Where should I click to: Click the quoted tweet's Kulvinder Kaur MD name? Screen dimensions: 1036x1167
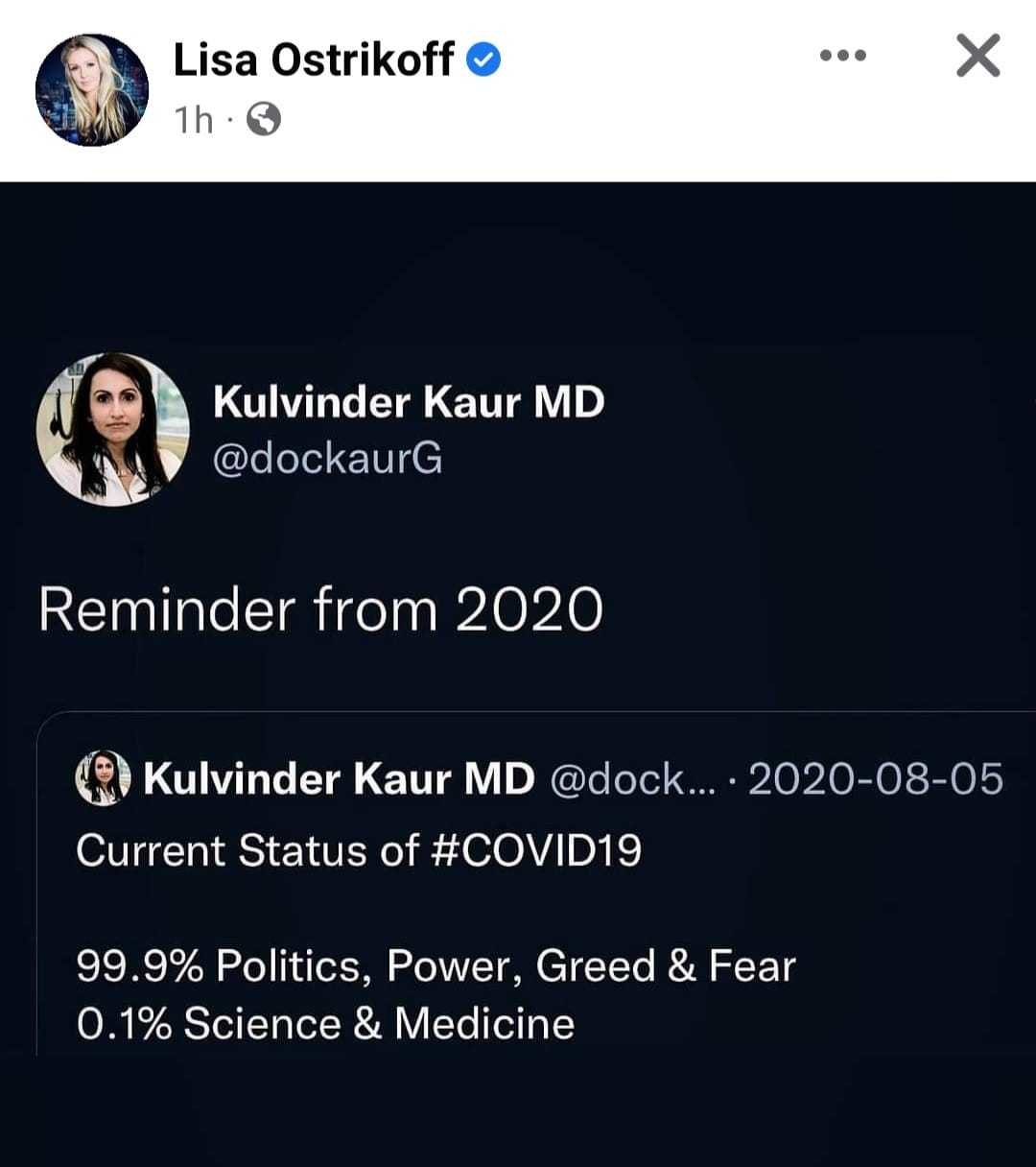point(339,779)
